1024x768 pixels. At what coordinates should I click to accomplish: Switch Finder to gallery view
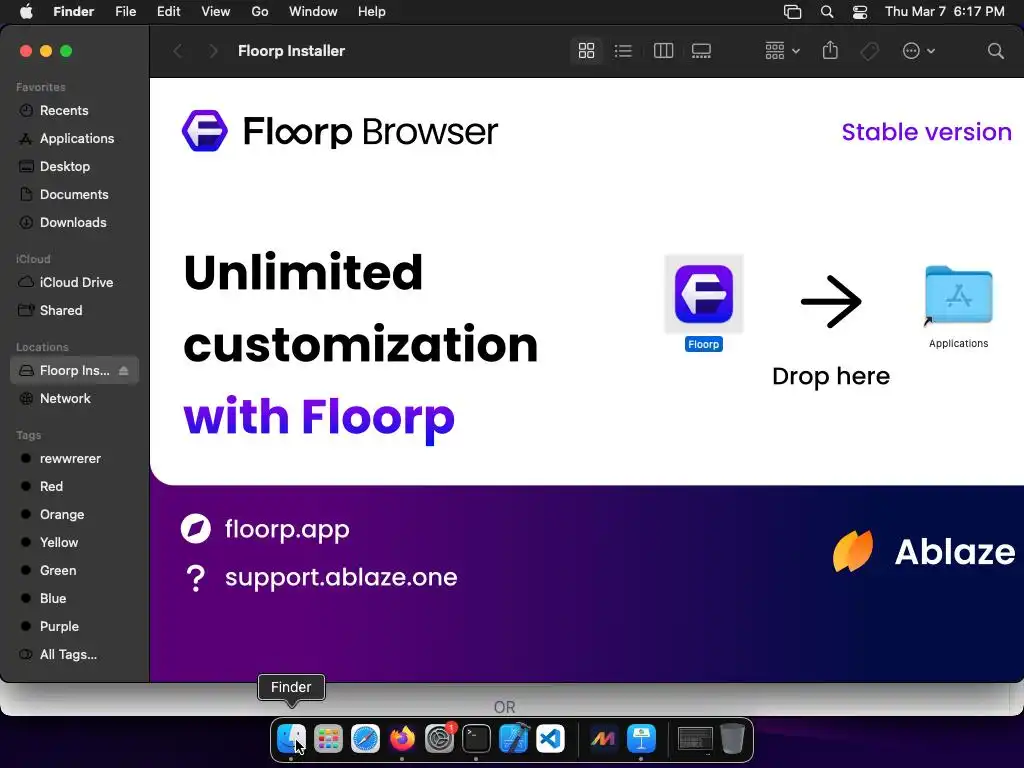[x=701, y=51]
